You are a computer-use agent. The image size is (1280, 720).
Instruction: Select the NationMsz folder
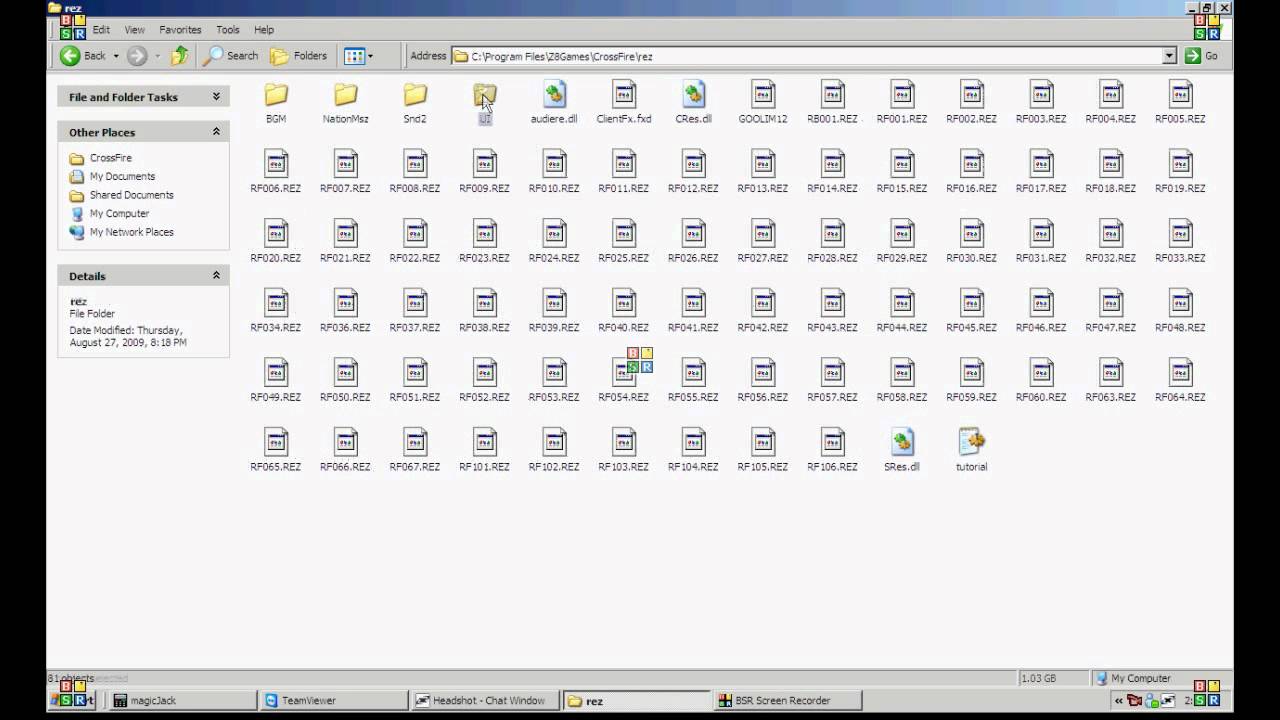click(x=346, y=103)
